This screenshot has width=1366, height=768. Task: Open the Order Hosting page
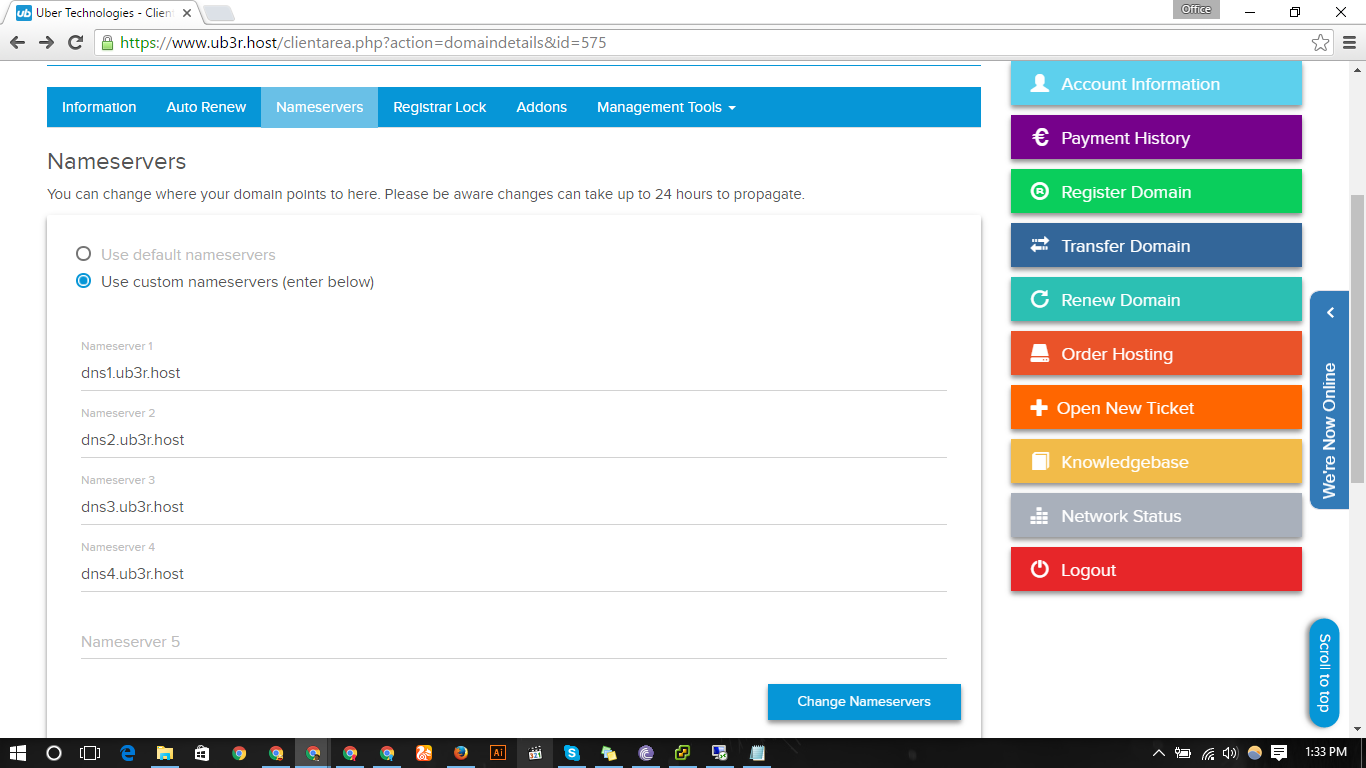[x=1156, y=354]
